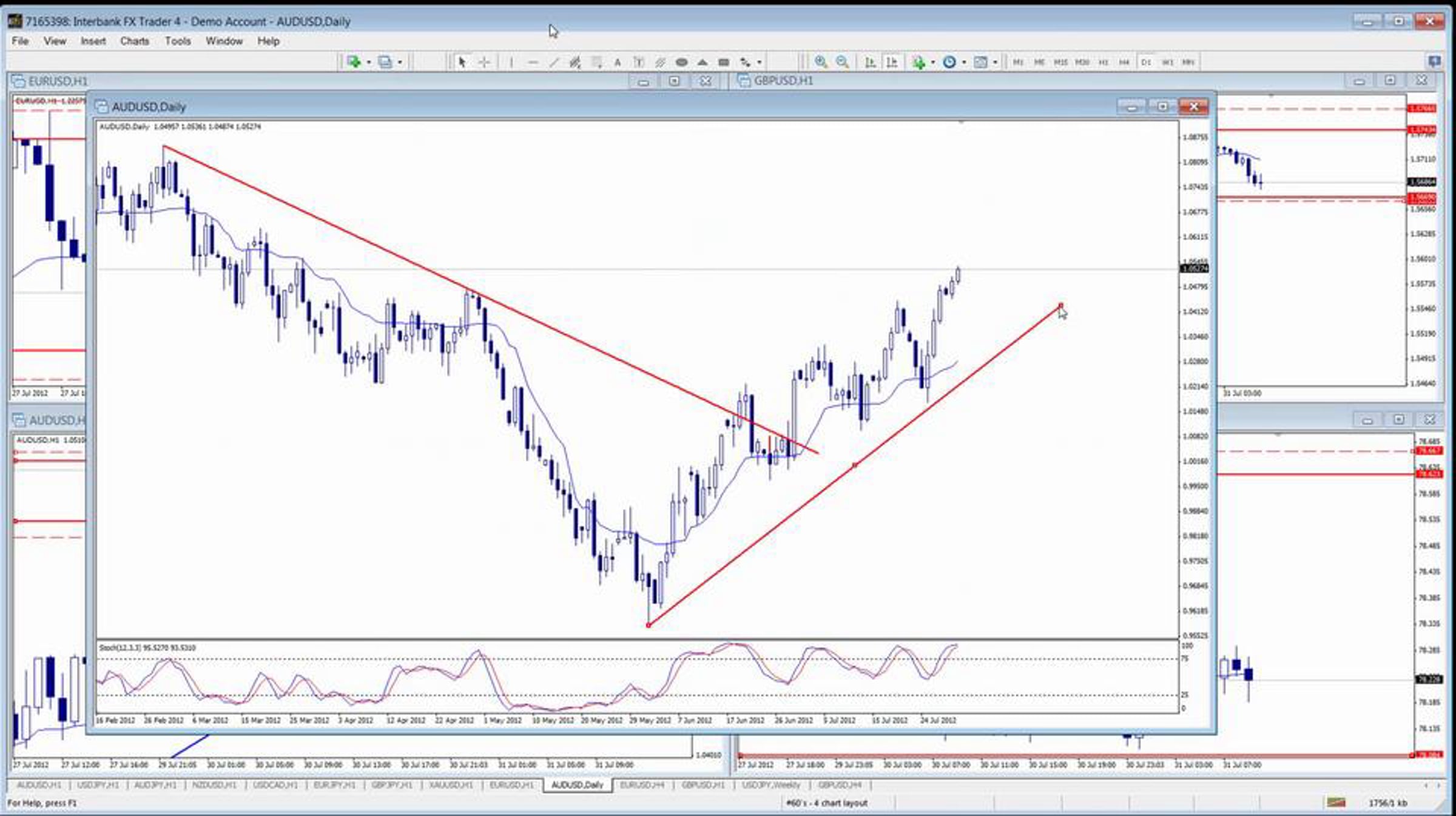Select the Text tool marked A
The height and width of the screenshot is (816, 1456).
click(618, 62)
